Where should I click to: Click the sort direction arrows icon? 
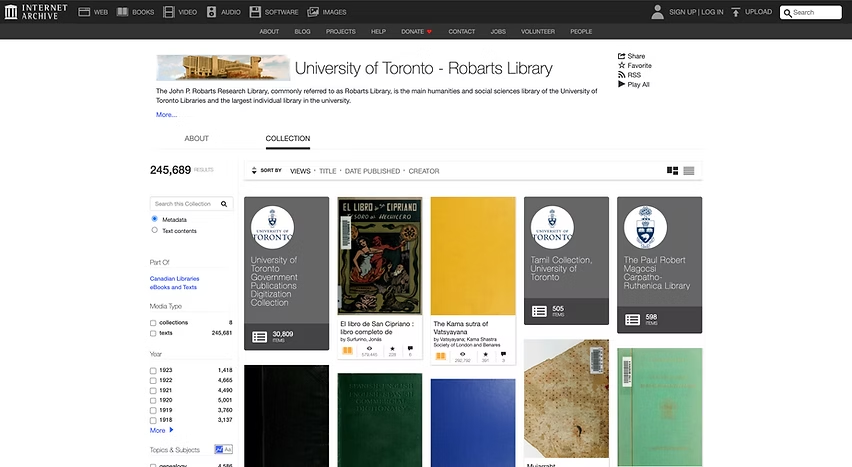click(254, 171)
